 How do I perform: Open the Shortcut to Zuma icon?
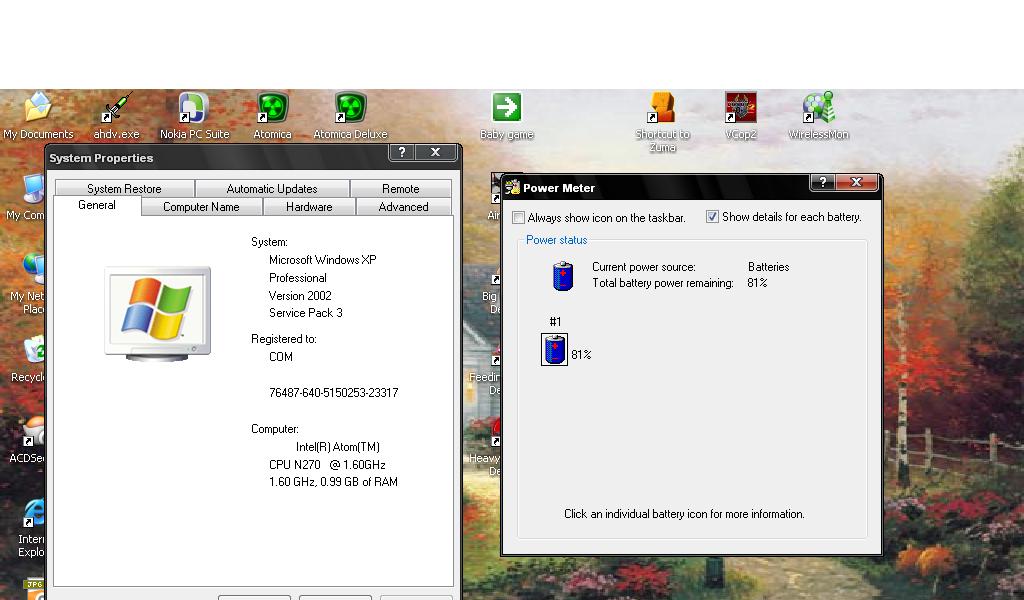click(x=662, y=108)
